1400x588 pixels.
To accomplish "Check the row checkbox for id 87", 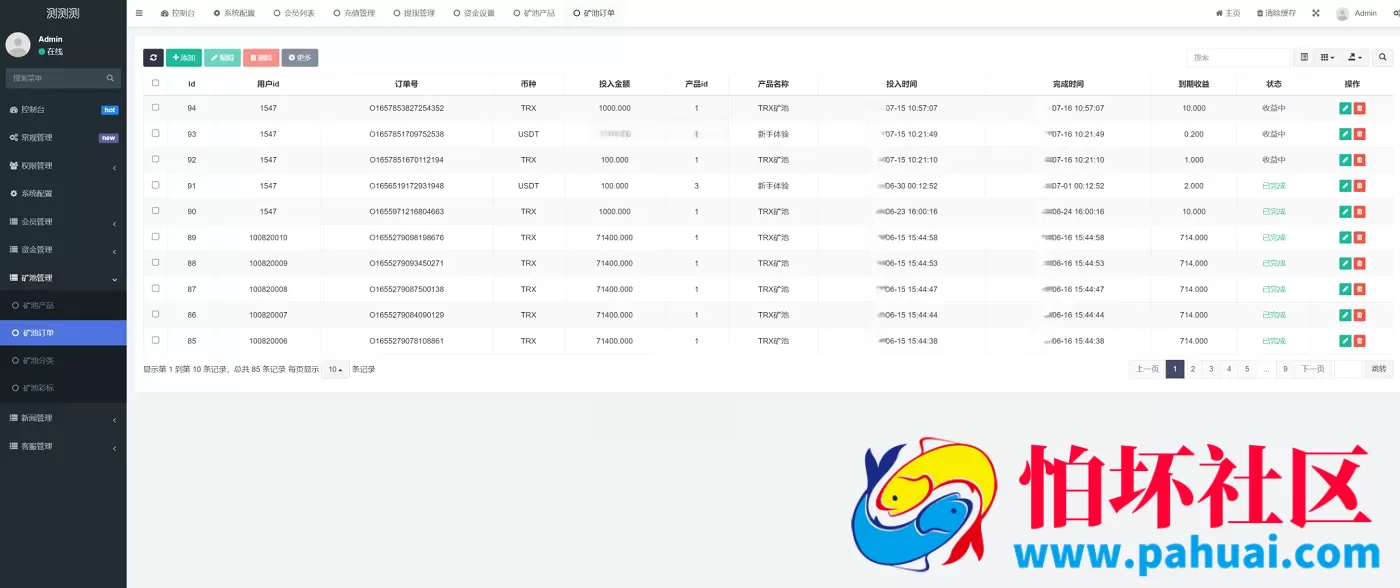I will (x=155, y=288).
